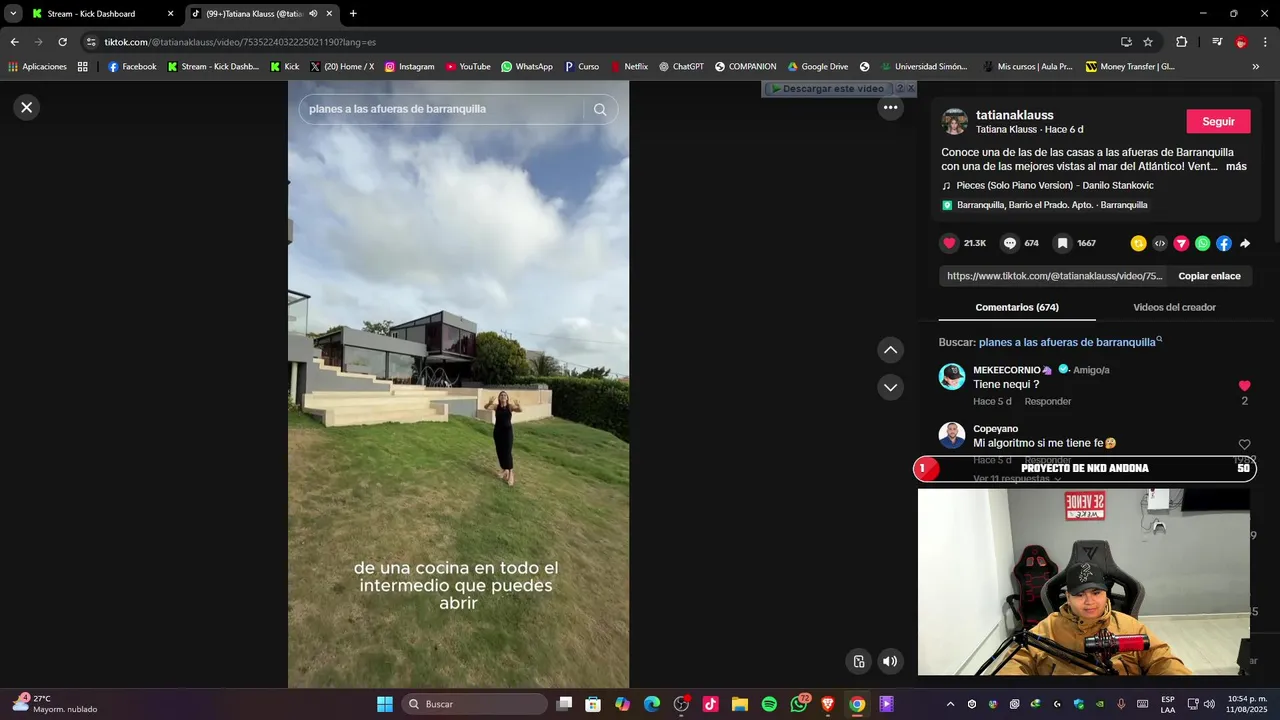Open WhatsApp from the taskbar
Image resolution: width=1280 pixels, height=720 pixels.
(x=799, y=704)
